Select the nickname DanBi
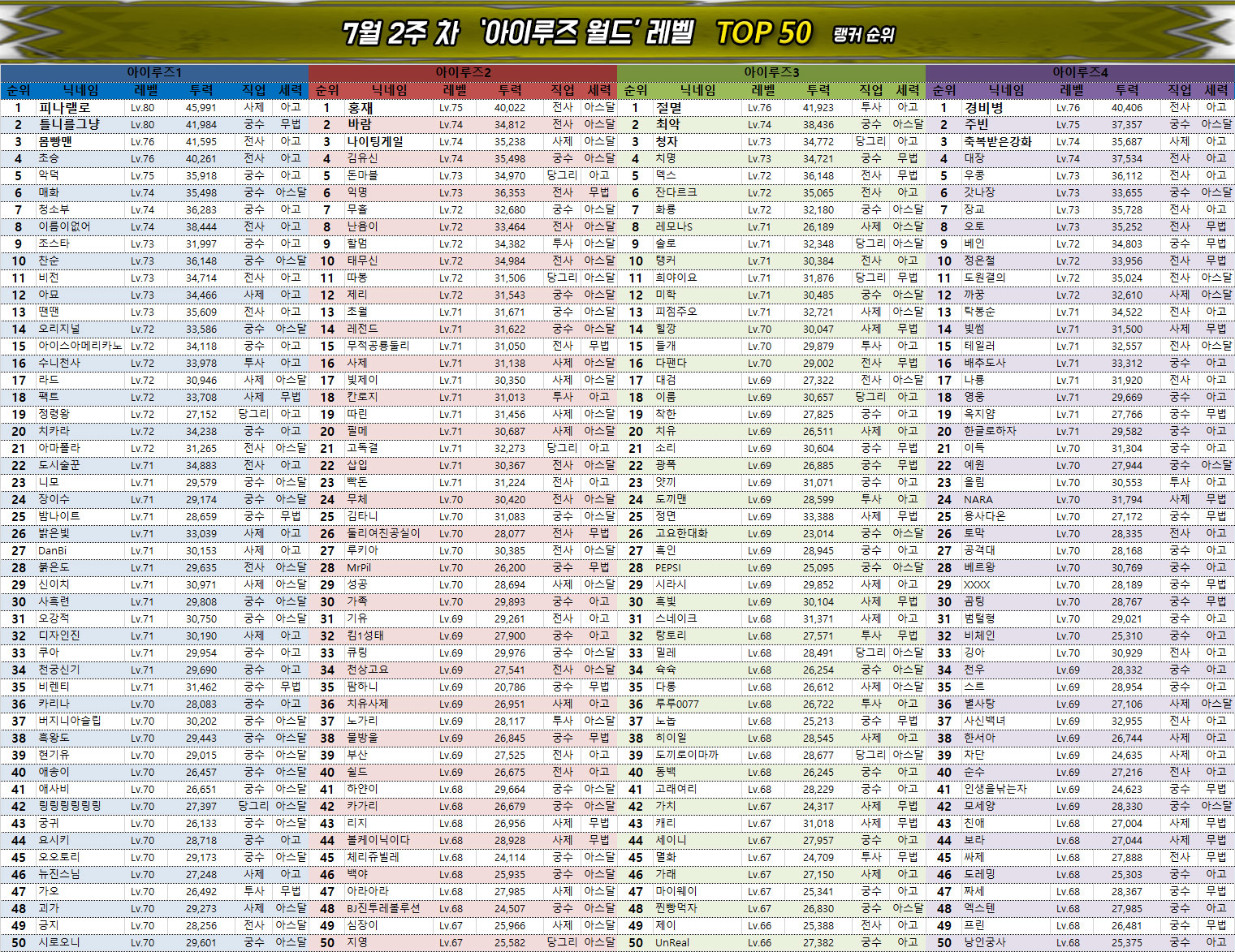 click(x=53, y=551)
